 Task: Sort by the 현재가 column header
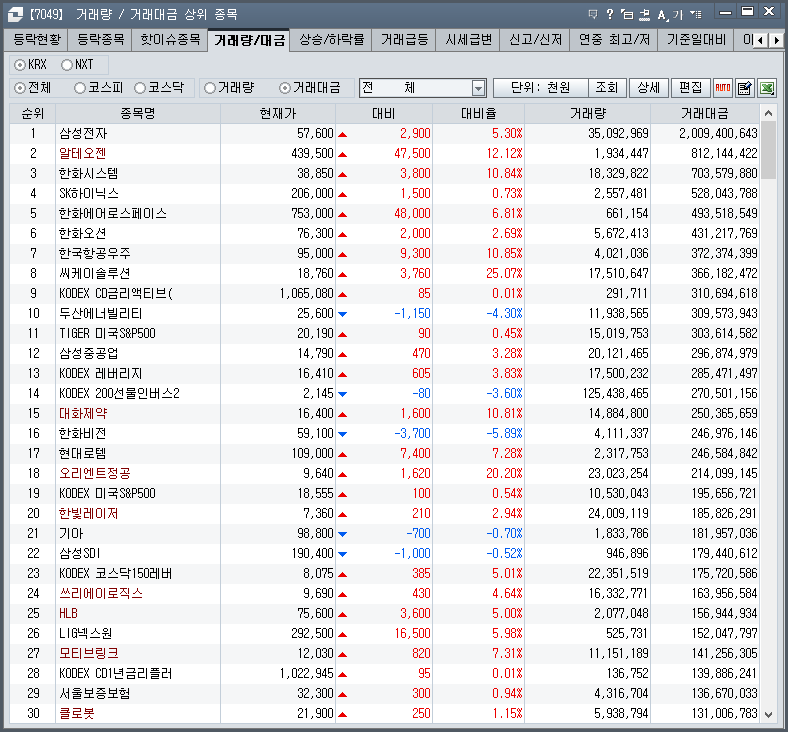[278, 114]
